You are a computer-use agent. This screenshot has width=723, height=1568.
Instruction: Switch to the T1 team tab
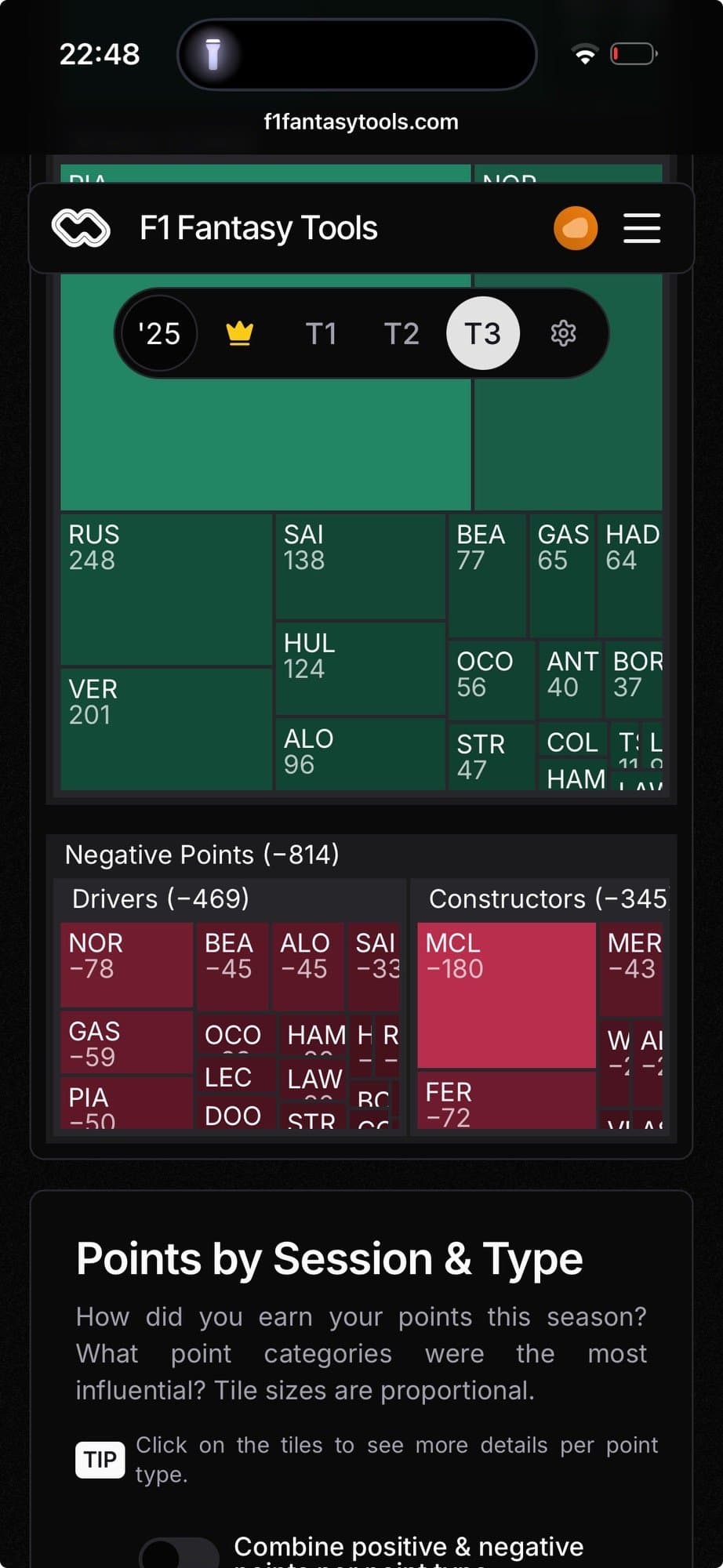[321, 334]
